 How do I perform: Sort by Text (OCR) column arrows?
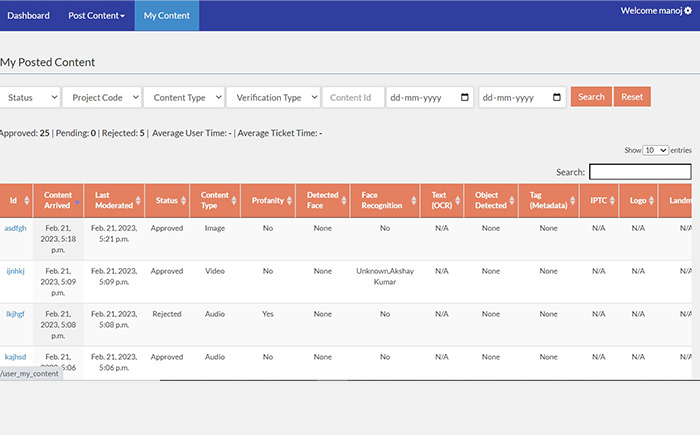pyautogui.click(x=458, y=201)
